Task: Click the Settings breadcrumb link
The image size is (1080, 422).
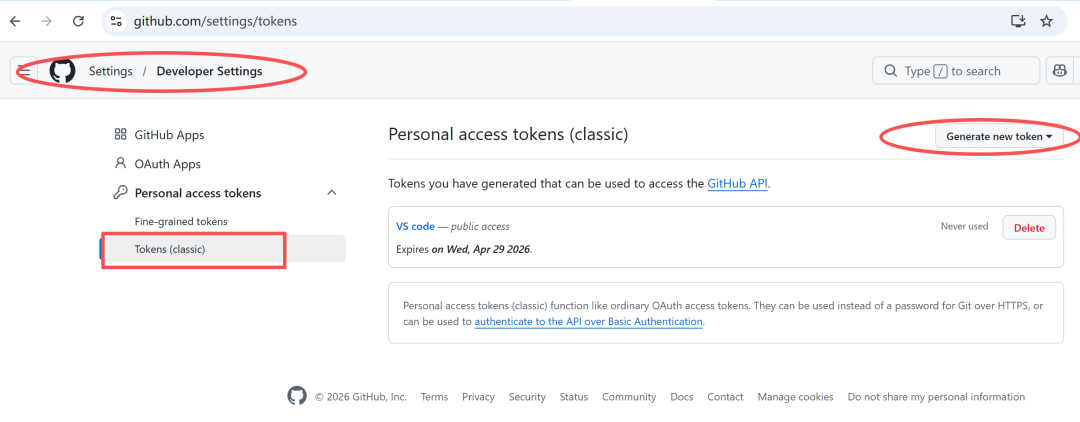Action: coord(110,71)
